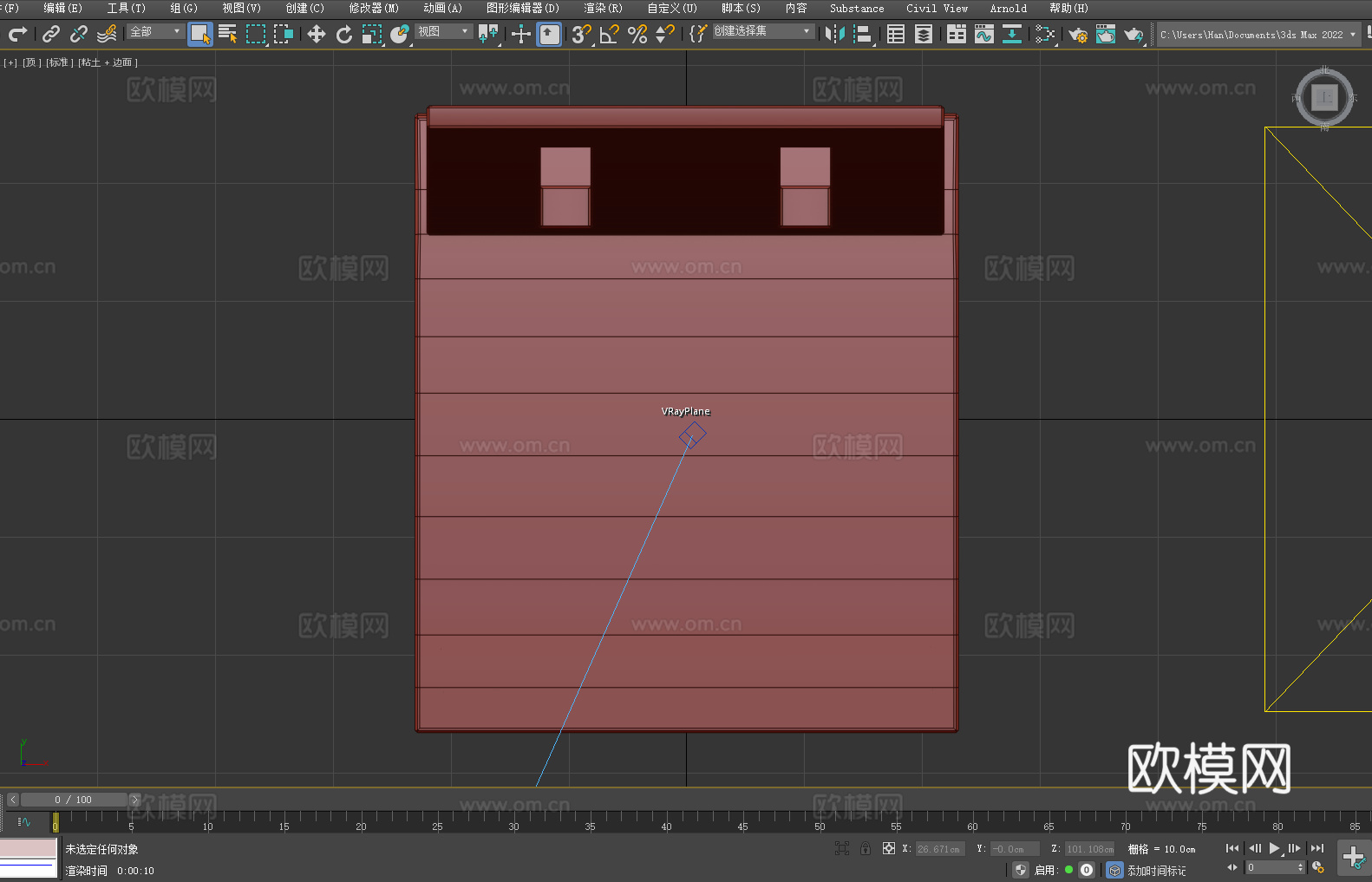Screen dimensions: 1372x882
Task: Select the Bind to Space Warp tool
Action: tap(107, 34)
